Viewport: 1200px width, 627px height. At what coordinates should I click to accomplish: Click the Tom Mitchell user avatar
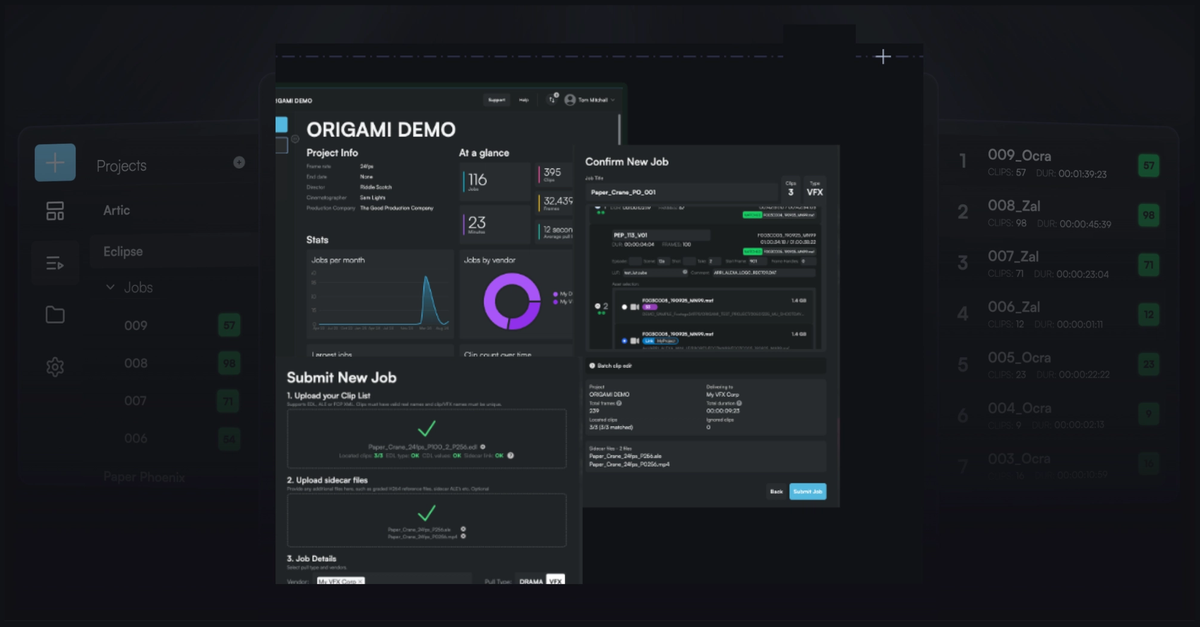coord(570,100)
